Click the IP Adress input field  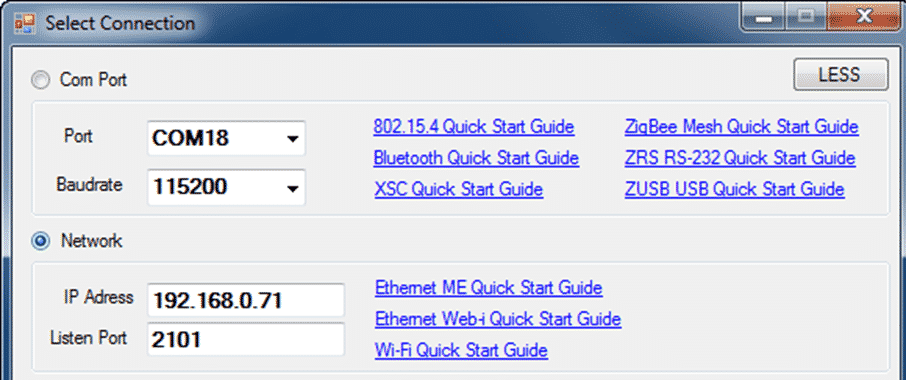[x=246, y=300]
